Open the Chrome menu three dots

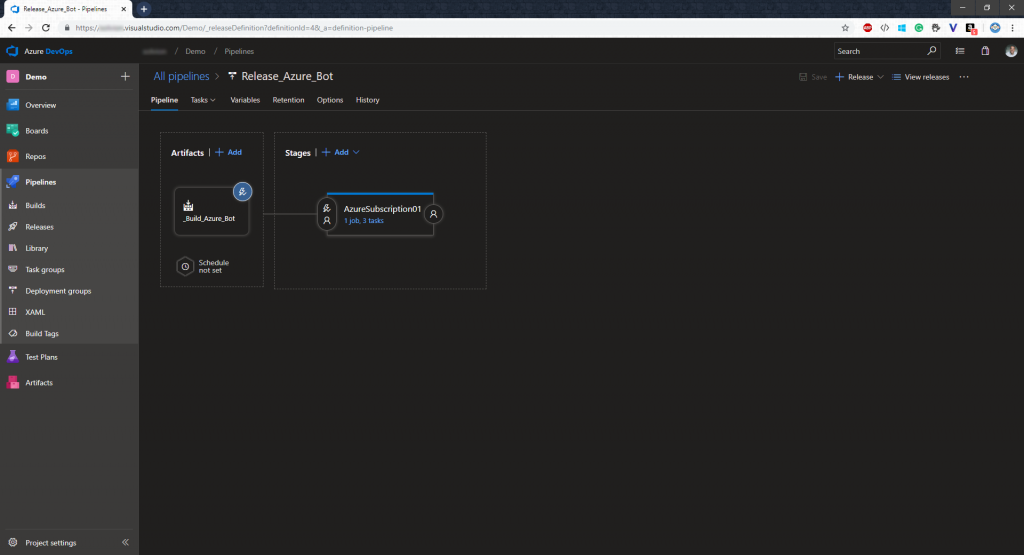tap(1012, 28)
